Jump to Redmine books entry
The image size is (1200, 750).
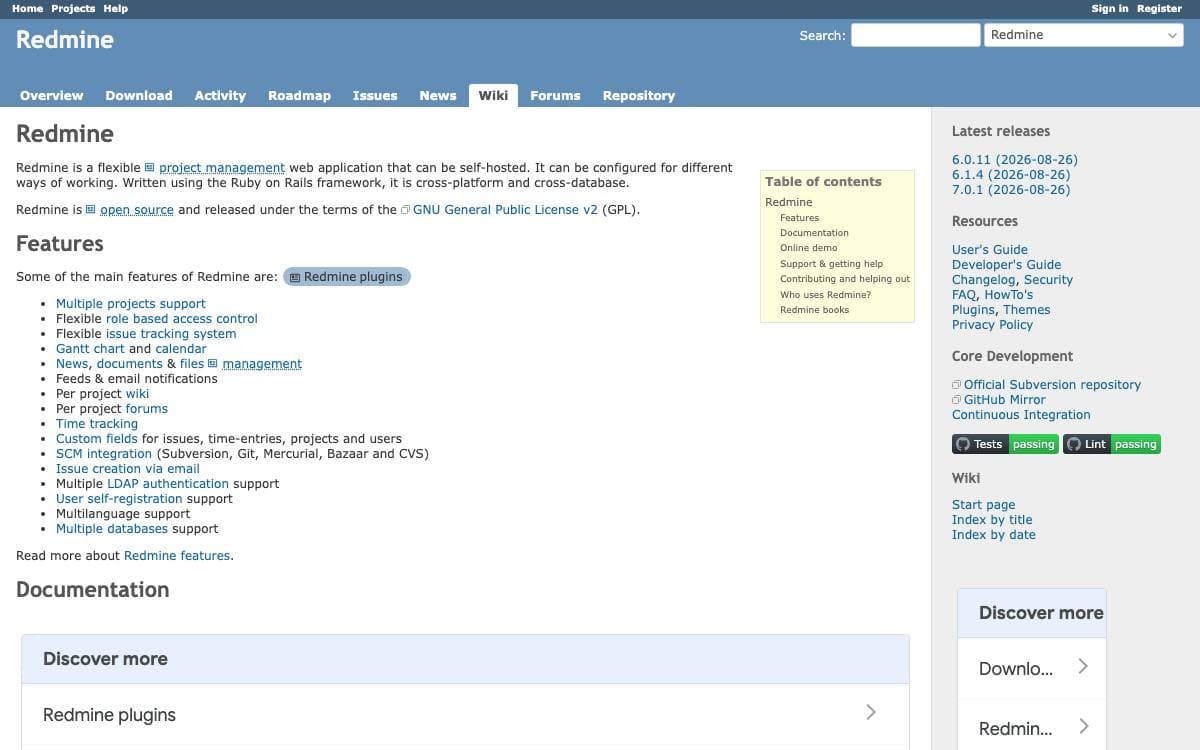(814, 310)
